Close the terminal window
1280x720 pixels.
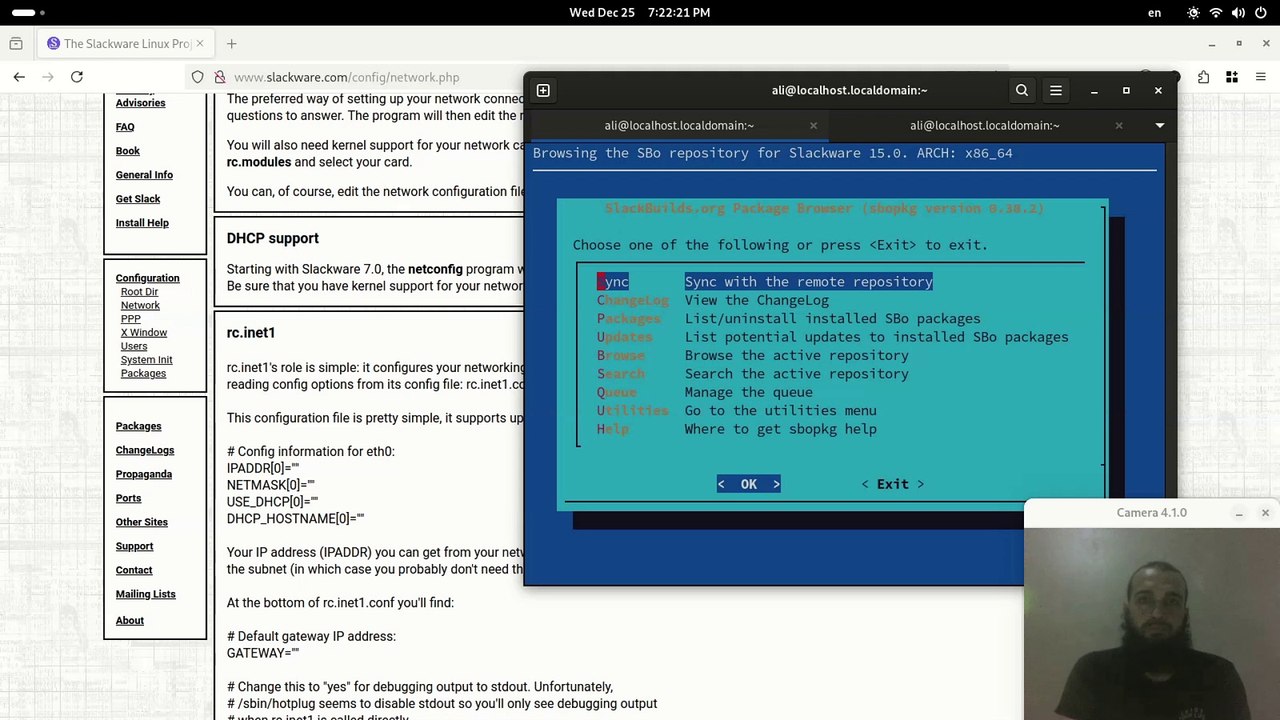point(1158,91)
